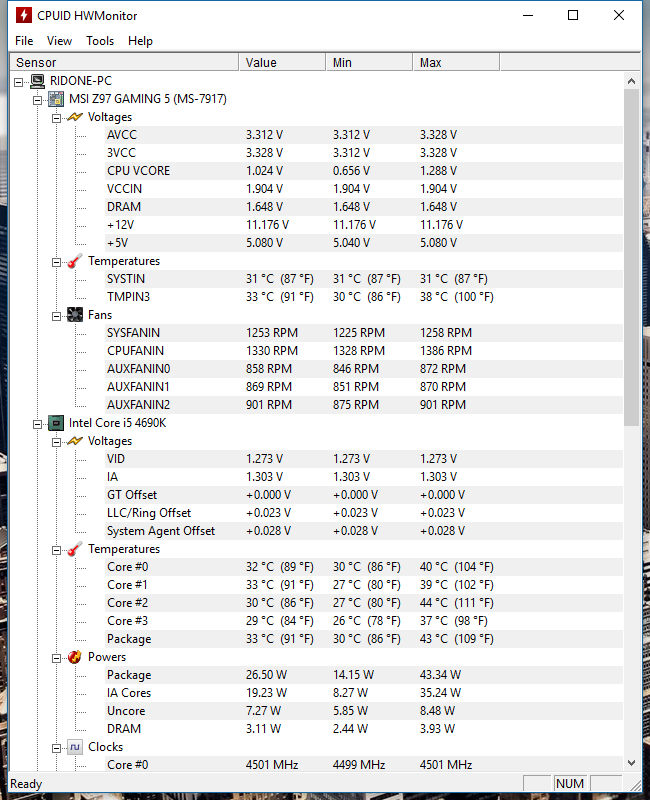
Task: Collapse the Clocks group
Action: point(57,748)
